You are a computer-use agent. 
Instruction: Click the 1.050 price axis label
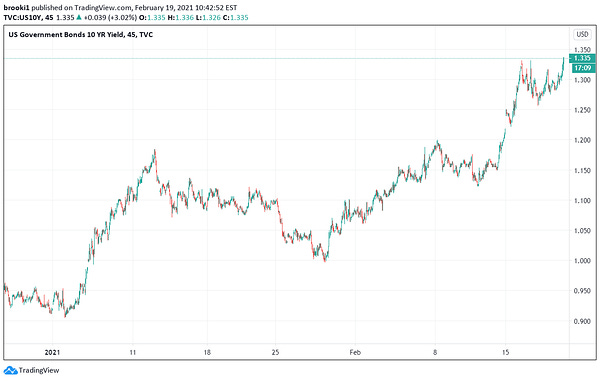tap(582, 231)
